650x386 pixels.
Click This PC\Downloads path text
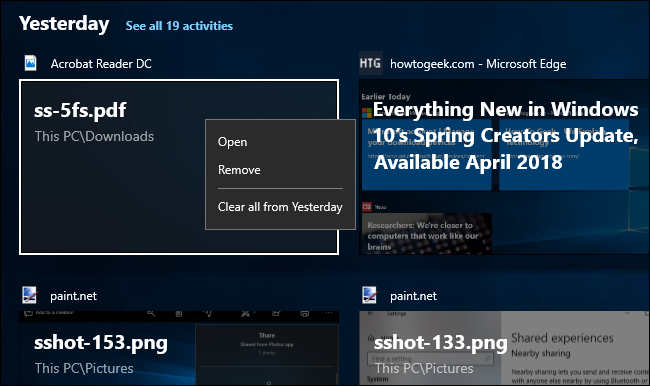coord(94,136)
